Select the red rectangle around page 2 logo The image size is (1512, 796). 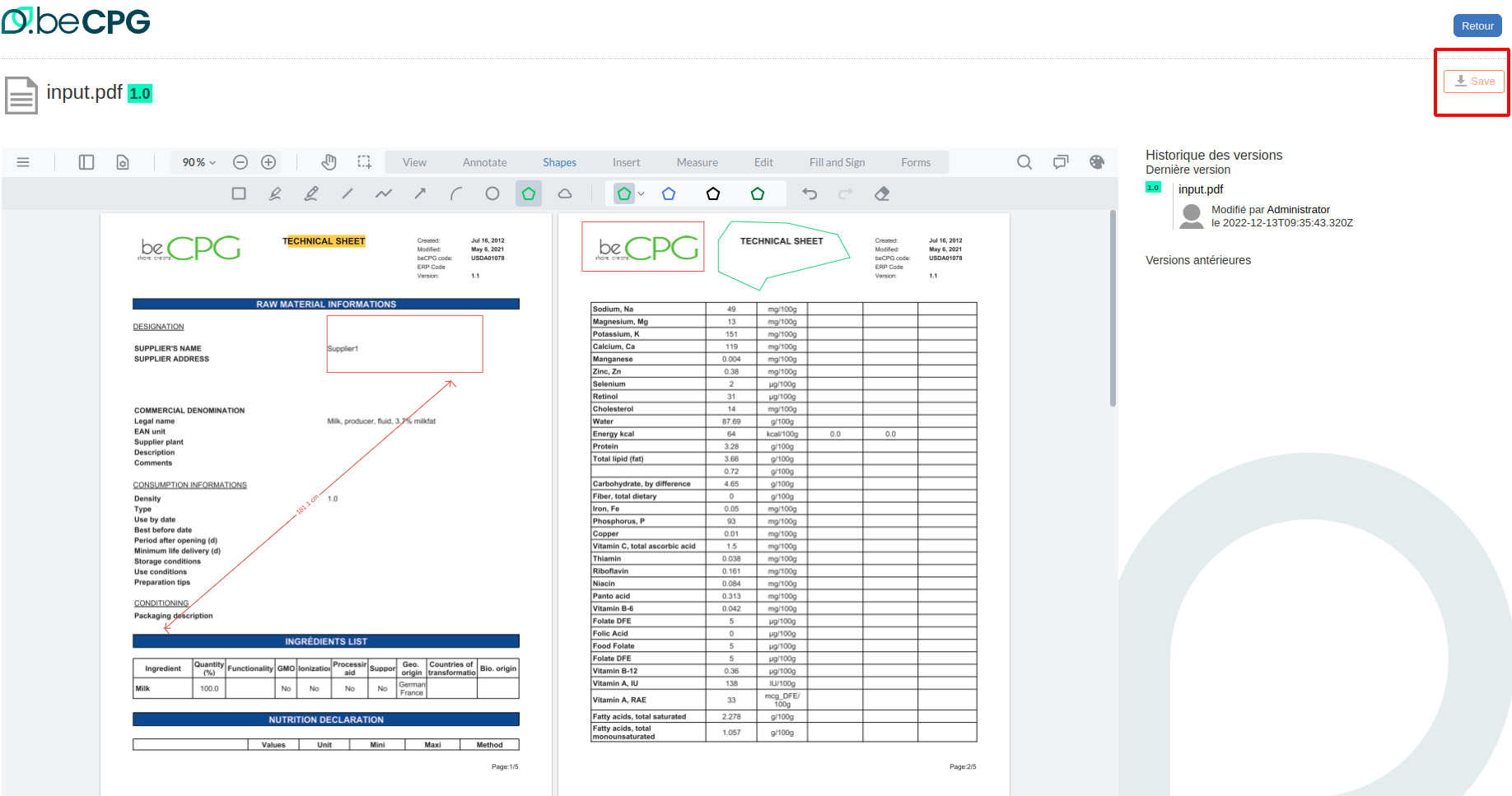click(x=643, y=246)
